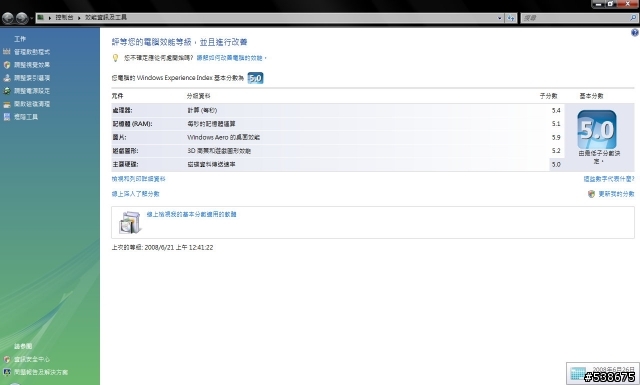Open the link to view software for my base score
The width and height of the screenshot is (640, 385).
[x=191, y=214]
